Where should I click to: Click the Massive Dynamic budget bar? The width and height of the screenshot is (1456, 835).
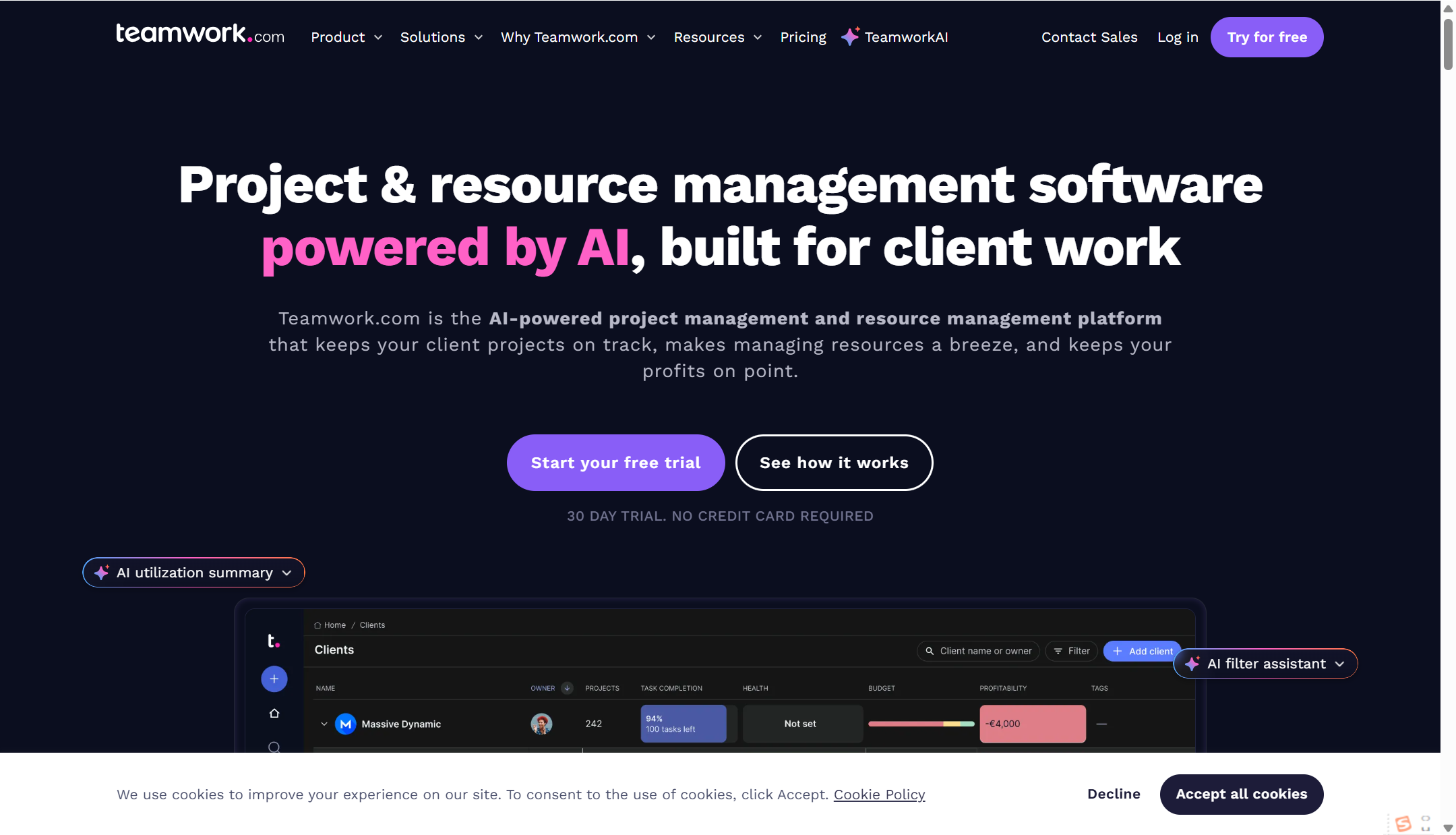pyautogui.click(x=921, y=724)
